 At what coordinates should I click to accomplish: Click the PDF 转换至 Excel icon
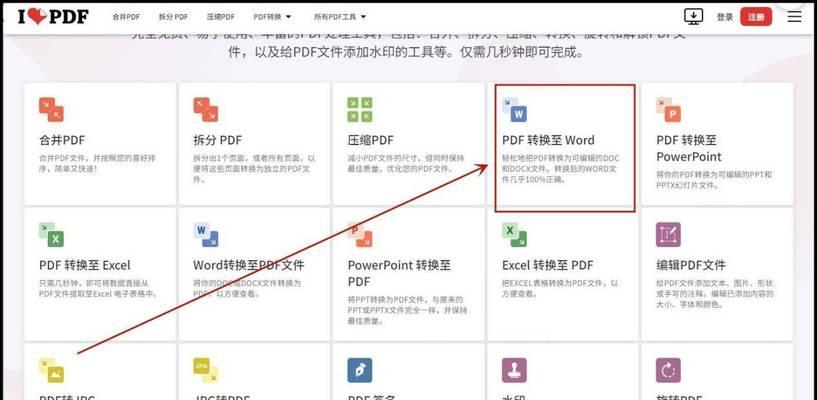51,234
